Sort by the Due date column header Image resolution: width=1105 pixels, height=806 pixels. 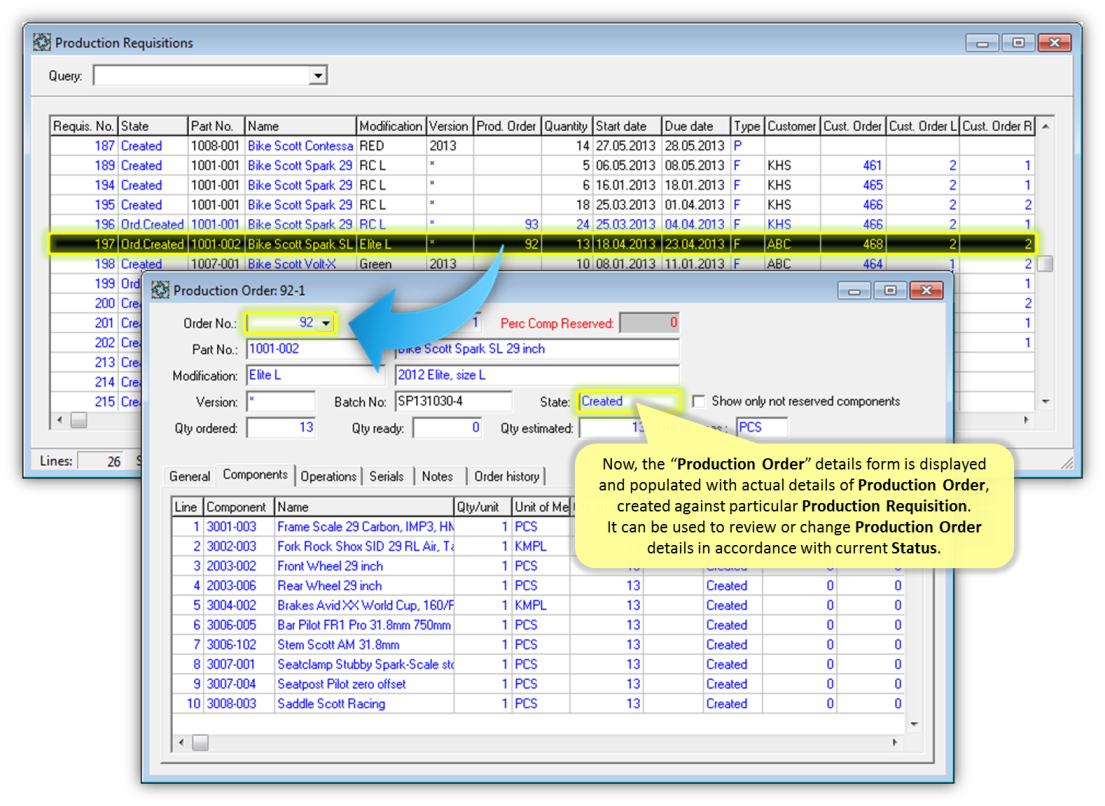[696, 126]
